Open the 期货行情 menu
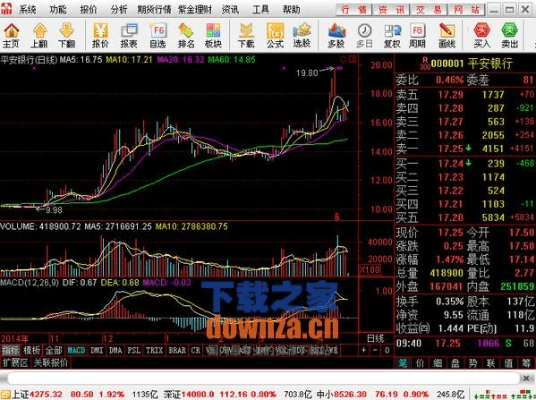Screen dimensions: 536x400 click(154, 9)
